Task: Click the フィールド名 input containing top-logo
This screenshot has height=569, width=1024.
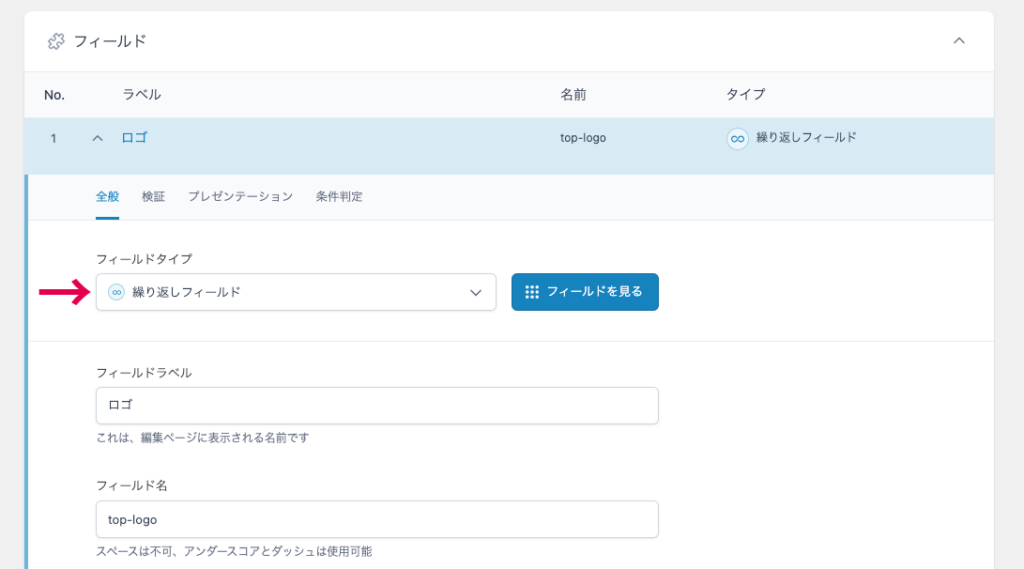Action: coord(376,519)
